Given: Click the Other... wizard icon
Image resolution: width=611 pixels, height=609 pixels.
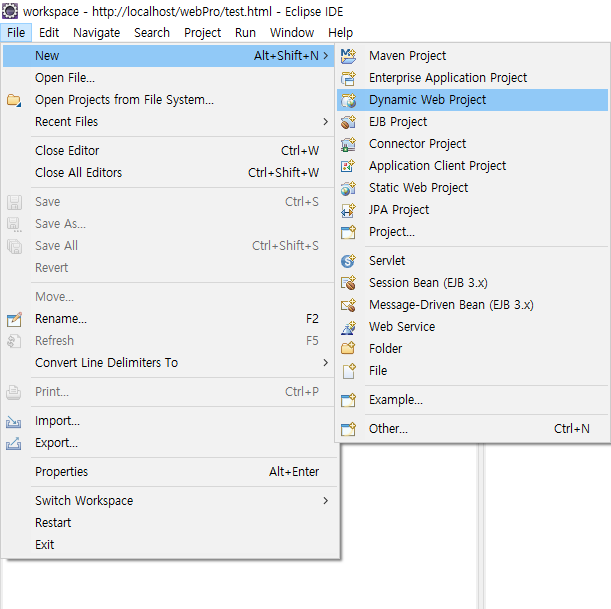Looking at the screenshot, I should pos(348,429).
